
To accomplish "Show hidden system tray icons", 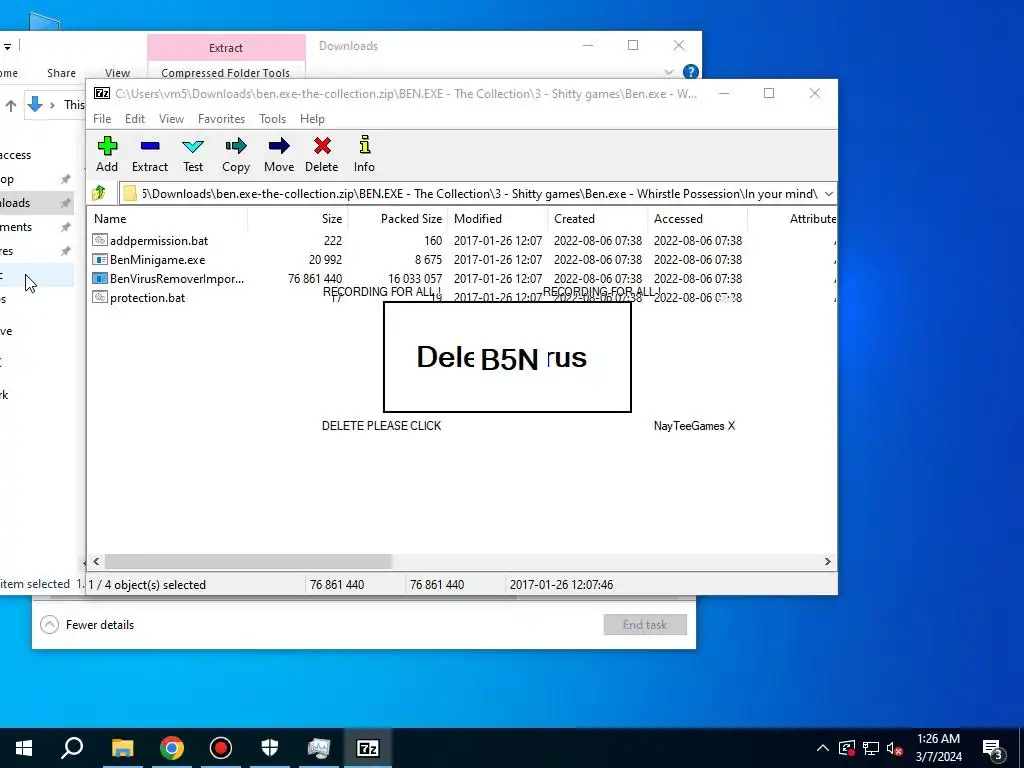I will (823, 748).
